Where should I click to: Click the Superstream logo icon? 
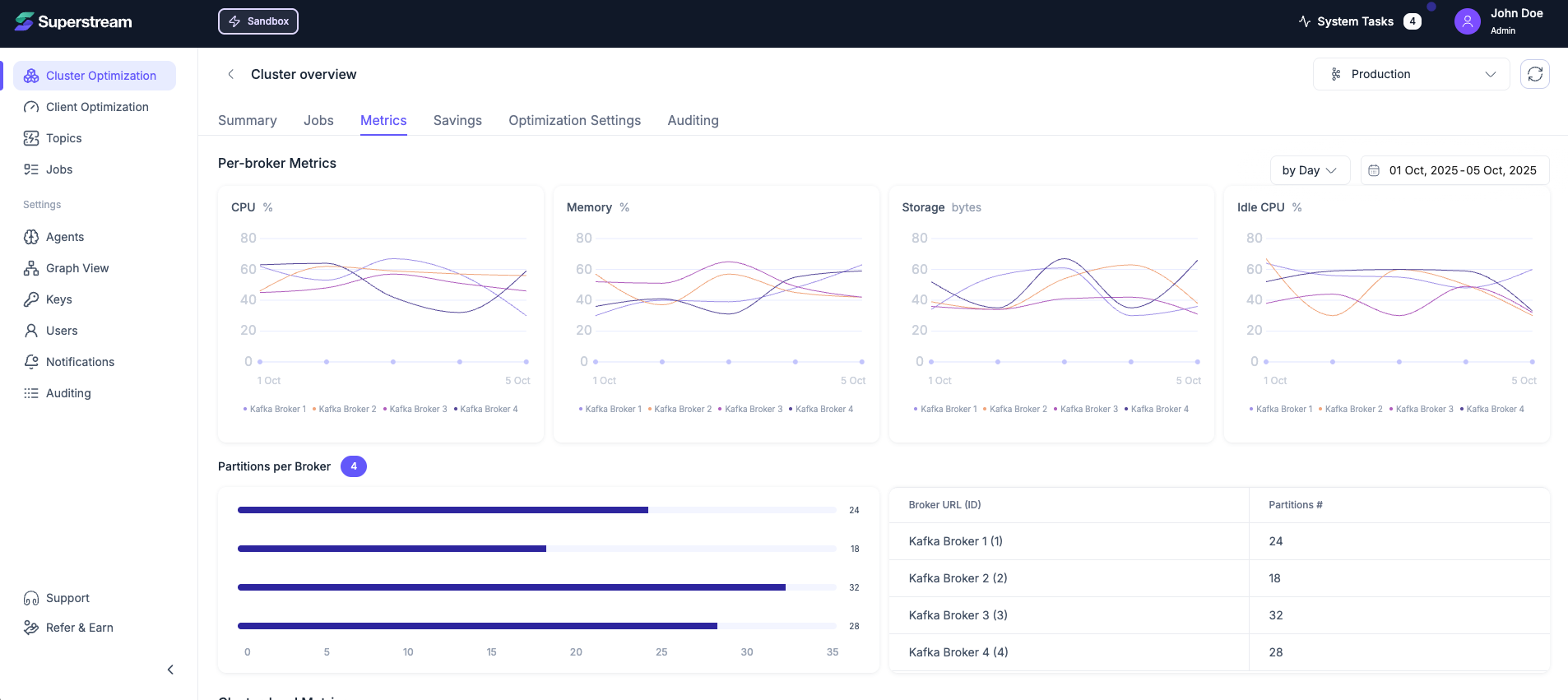pyautogui.click(x=25, y=21)
